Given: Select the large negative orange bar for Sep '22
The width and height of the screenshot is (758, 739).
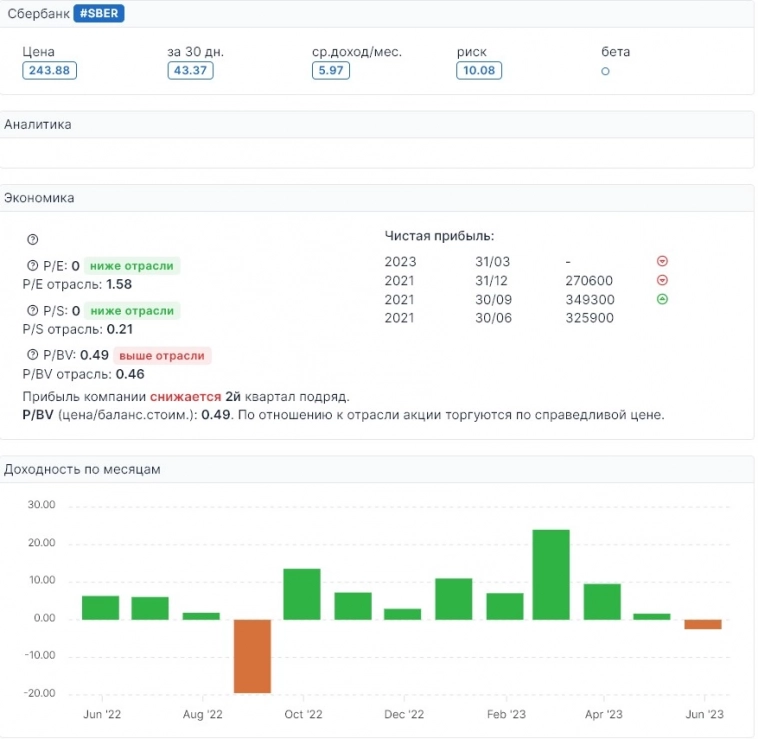Looking at the screenshot, I should tap(252, 656).
